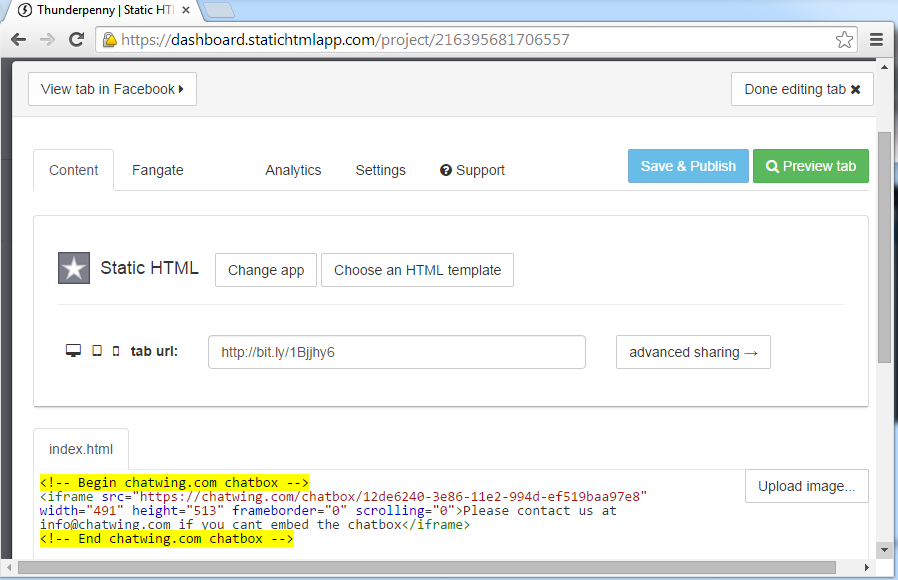Click Done editing tab button

(x=802, y=89)
